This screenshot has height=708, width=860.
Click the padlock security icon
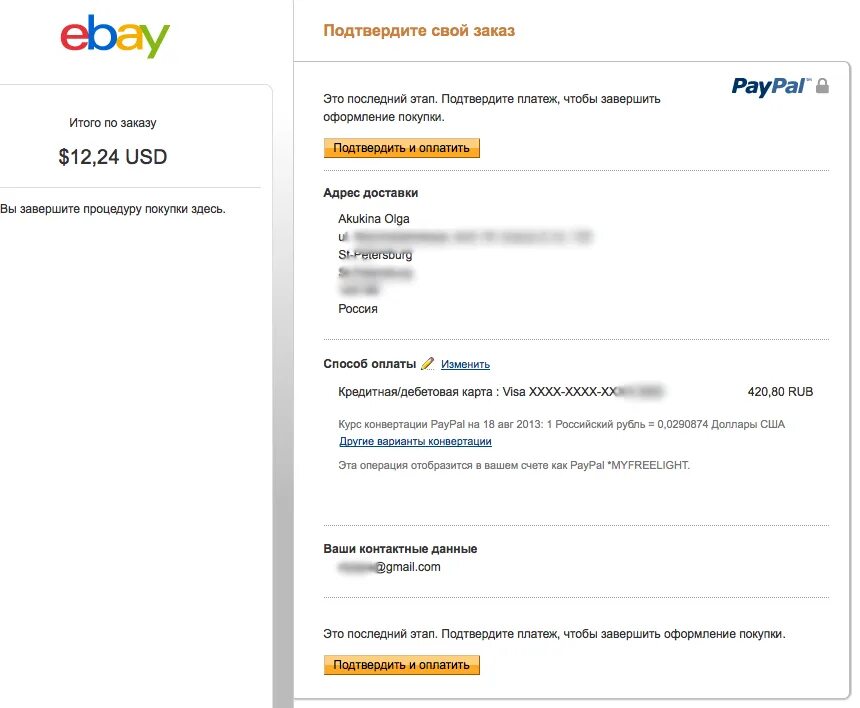[x=822, y=87]
